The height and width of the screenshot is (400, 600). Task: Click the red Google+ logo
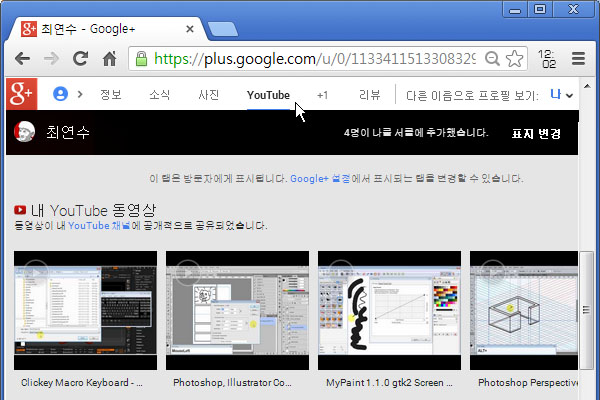click(x=22, y=94)
